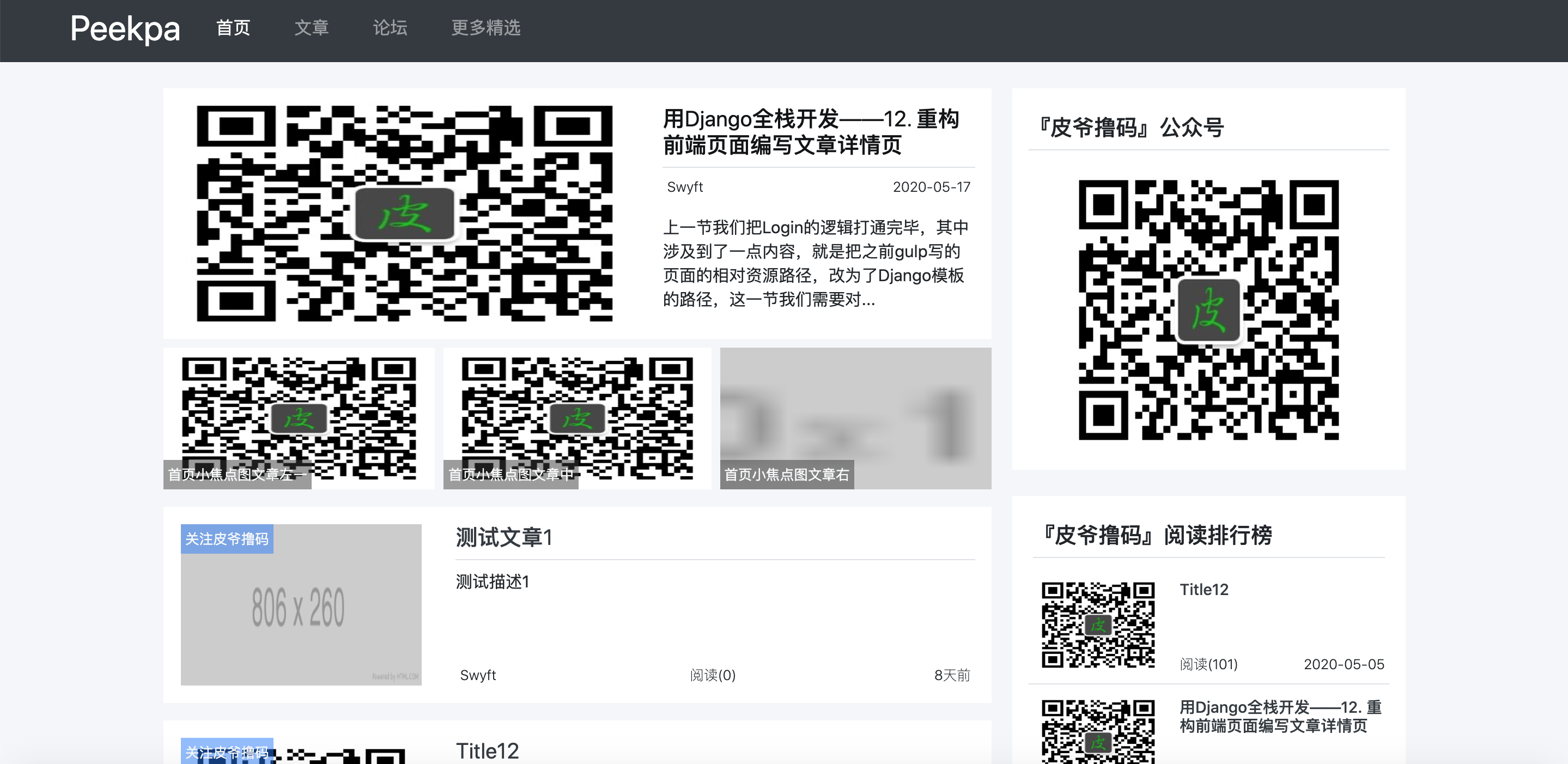Click the 测试描述1 description text
Viewport: 1568px width, 764px height.
pyautogui.click(x=493, y=581)
